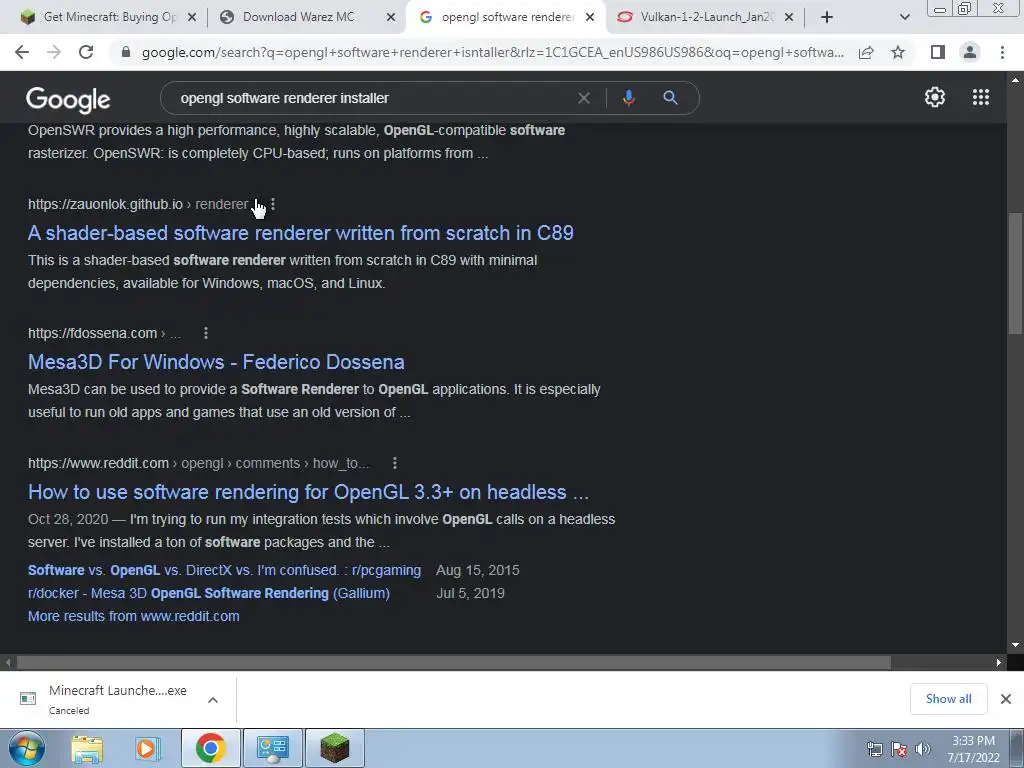Dismiss the downloads bar
Screen dimensions: 1024x768
[x=1006, y=699]
